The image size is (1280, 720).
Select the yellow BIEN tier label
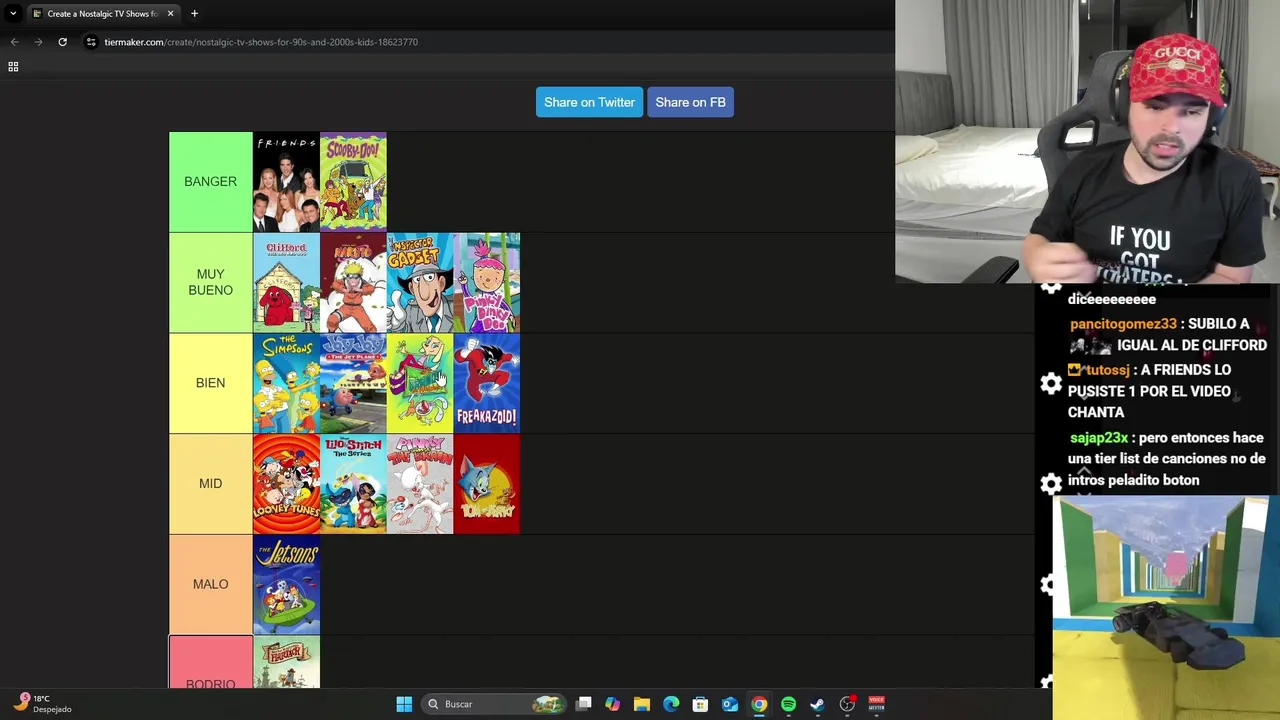click(210, 383)
